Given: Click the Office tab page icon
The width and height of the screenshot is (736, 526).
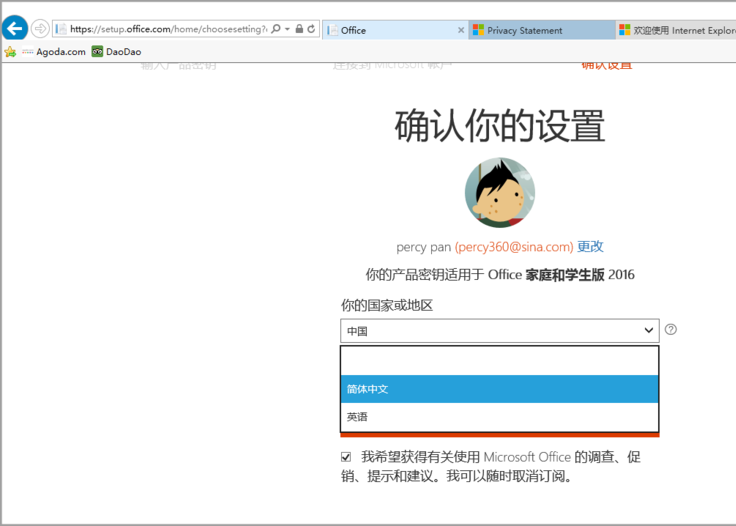Looking at the screenshot, I should (332, 30).
